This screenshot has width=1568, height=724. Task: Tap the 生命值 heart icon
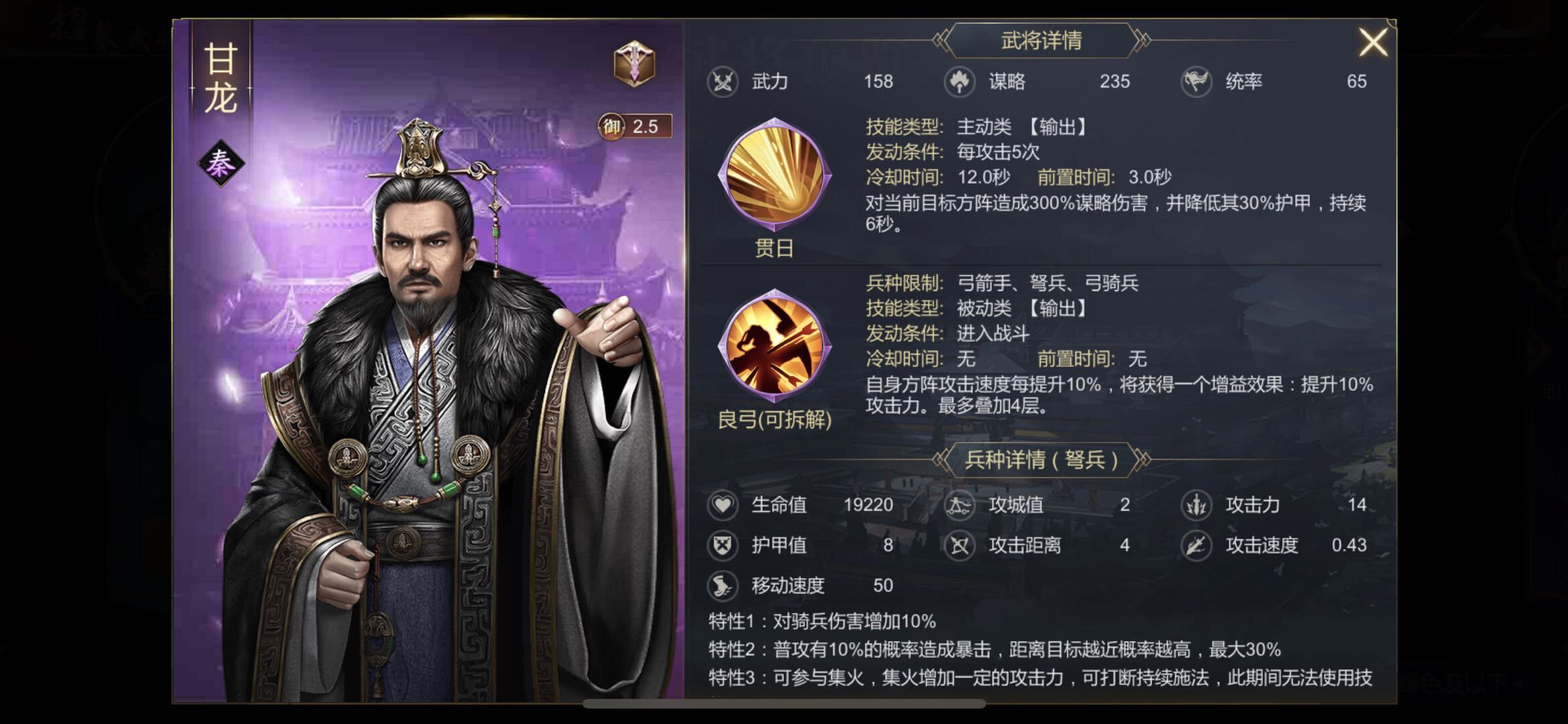pos(723,505)
